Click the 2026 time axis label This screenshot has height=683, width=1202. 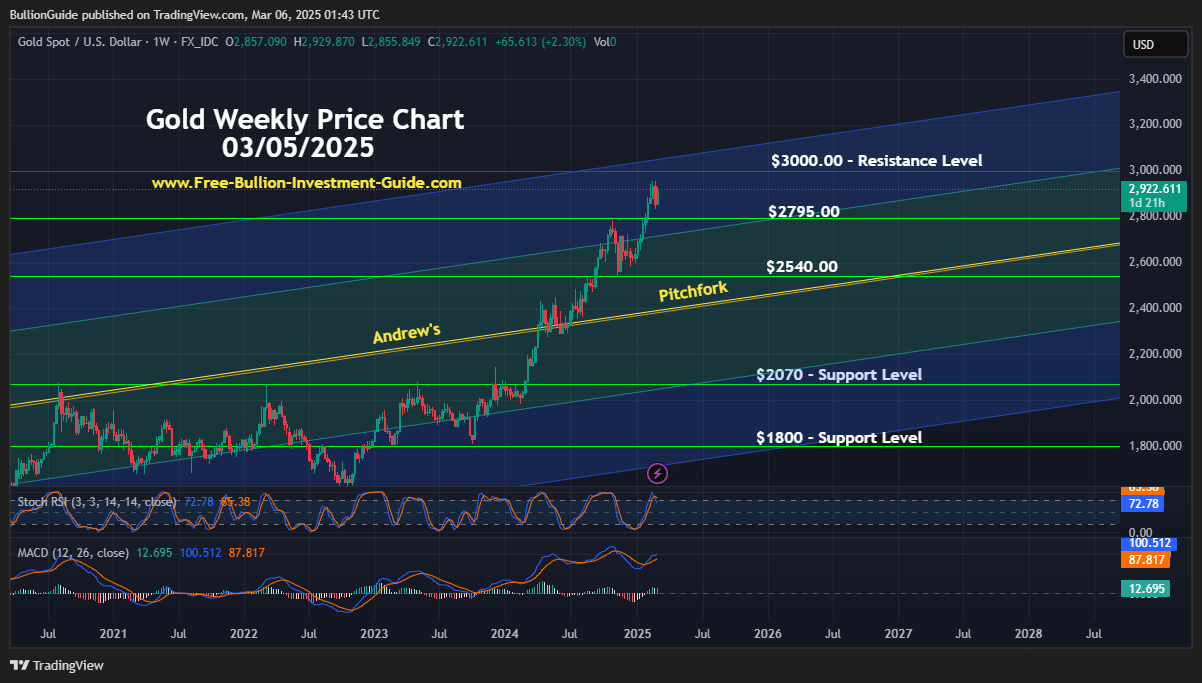pos(767,634)
